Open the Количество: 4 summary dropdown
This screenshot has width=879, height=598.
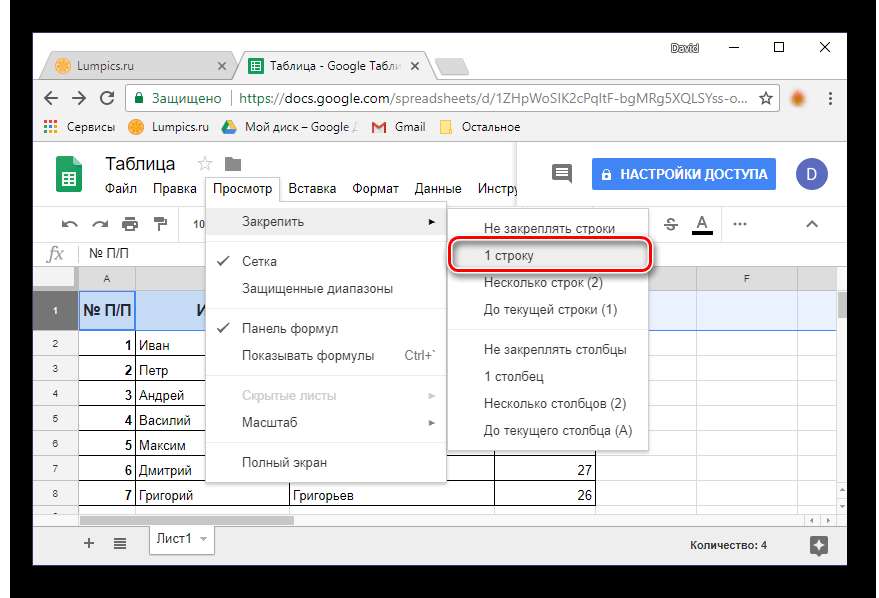pos(728,545)
